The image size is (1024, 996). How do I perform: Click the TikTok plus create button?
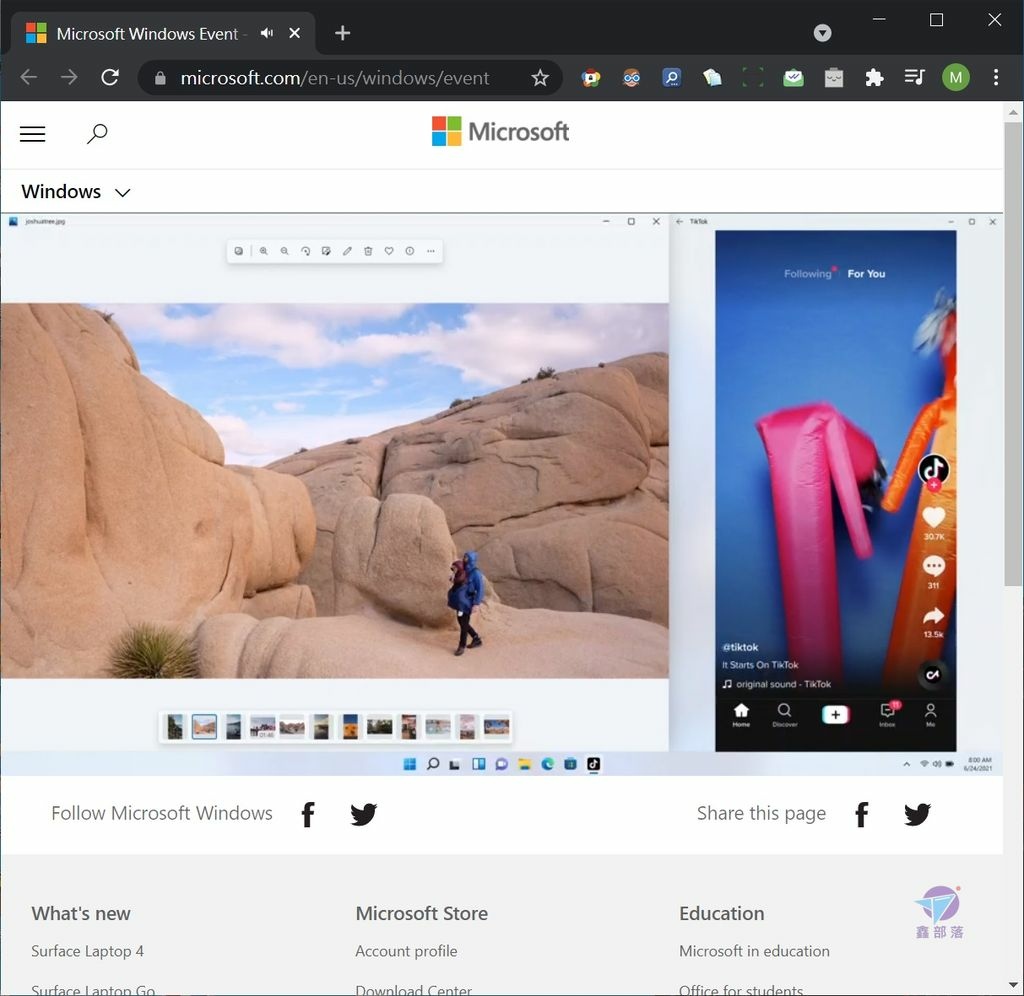click(x=835, y=715)
